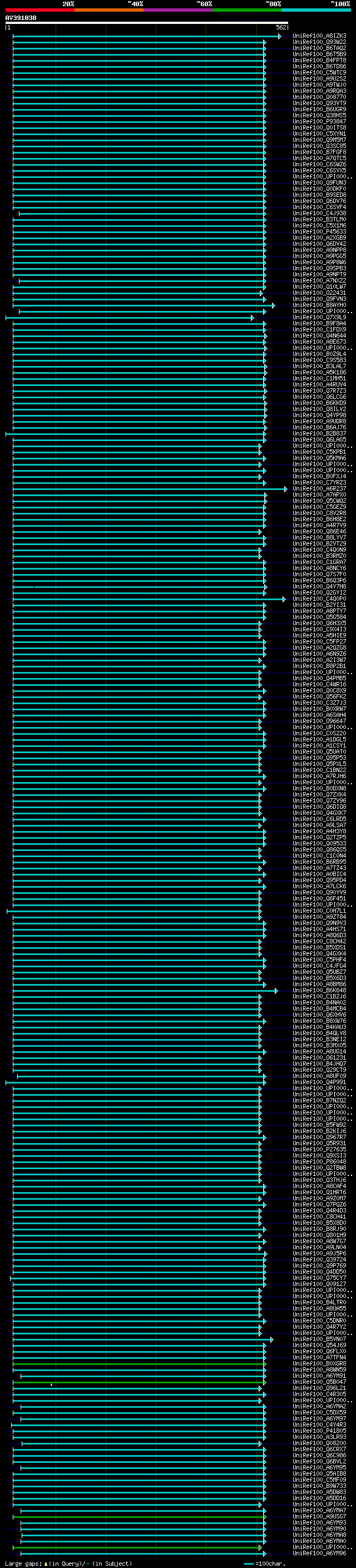Open hit UniRef100_Q9M5M7
Image resolution: width=356 pixels, height=1568 pixels.
point(319,140)
